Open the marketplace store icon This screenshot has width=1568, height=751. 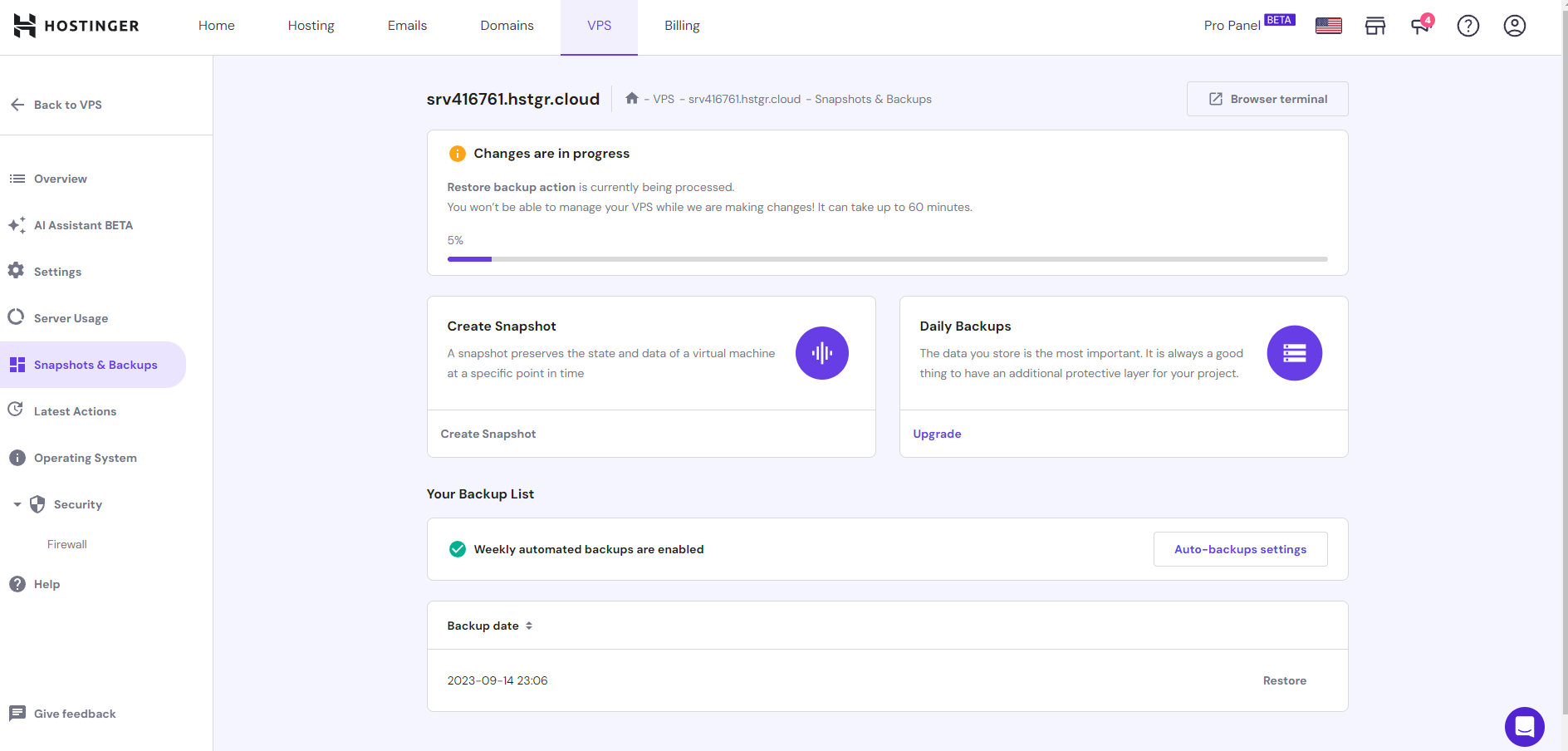(x=1375, y=26)
